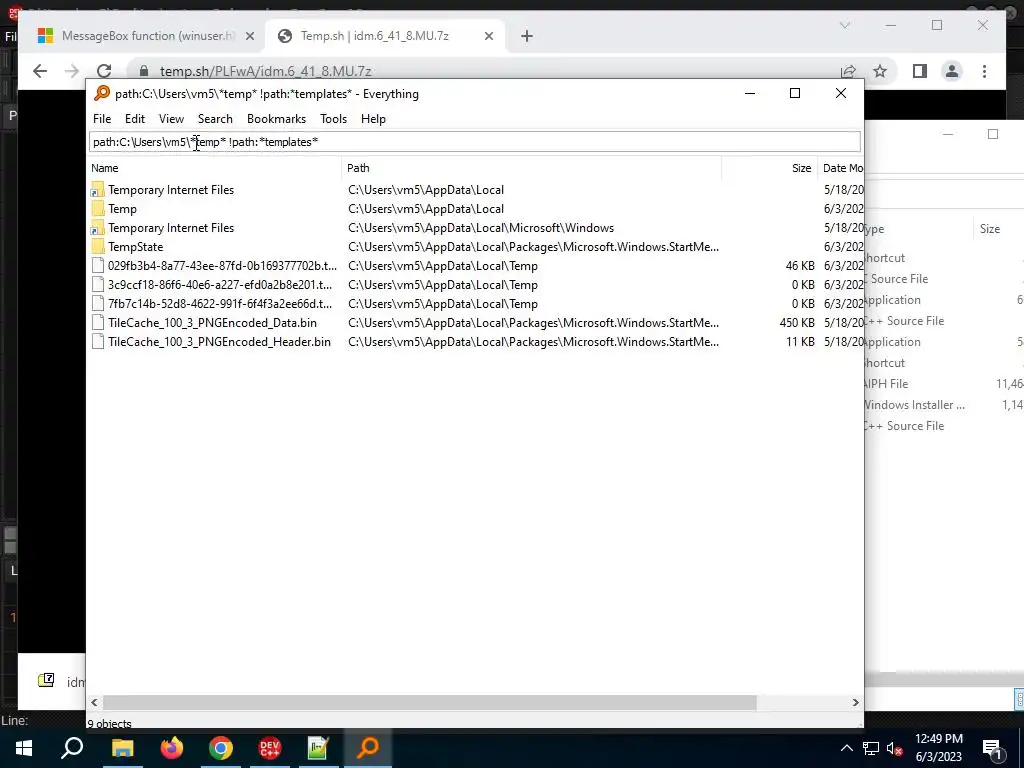The image size is (1024, 768).
Task: Minimize the Everything window
Action: coord(750,93)
